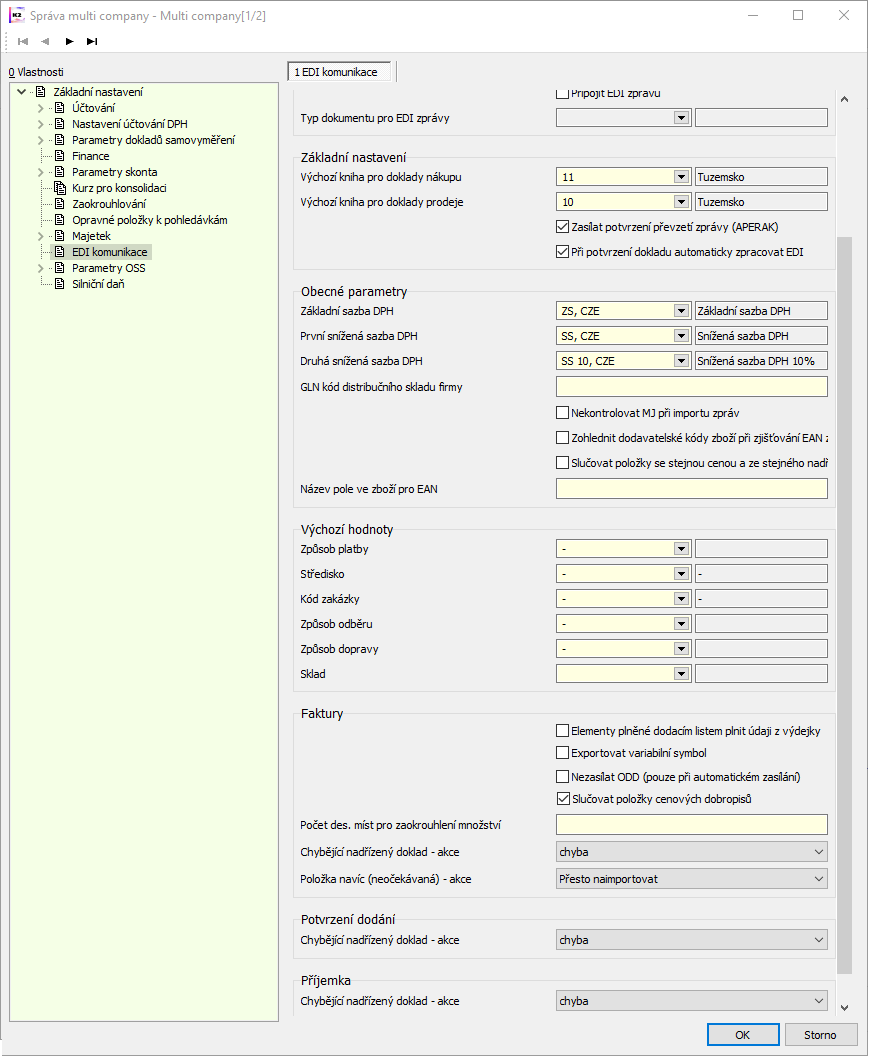
Task: Open Způsob platby dropdown
Action: 681,549
